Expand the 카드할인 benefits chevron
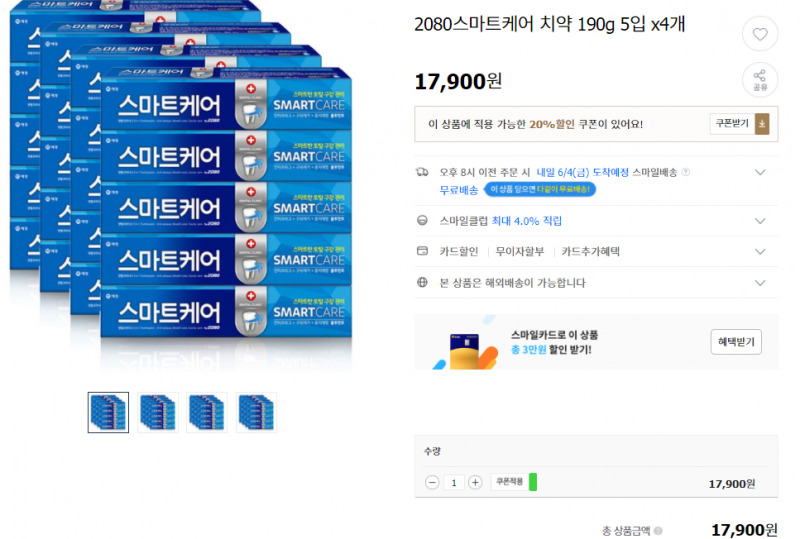800x539 pixels. 760,252
